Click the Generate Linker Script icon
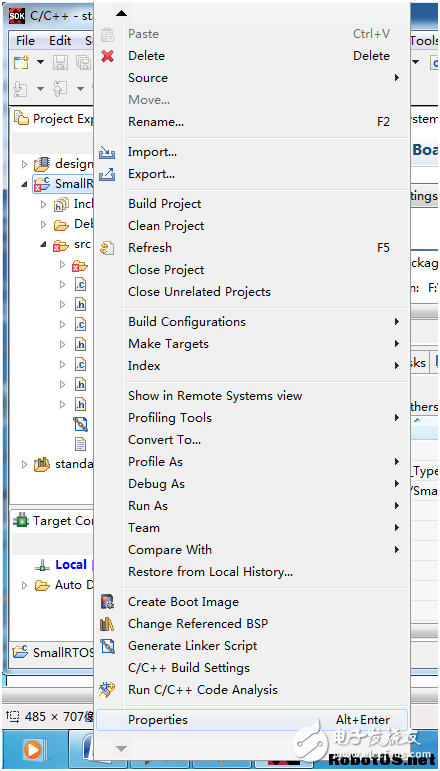This screenshot has width=440, height=771. 107,646
